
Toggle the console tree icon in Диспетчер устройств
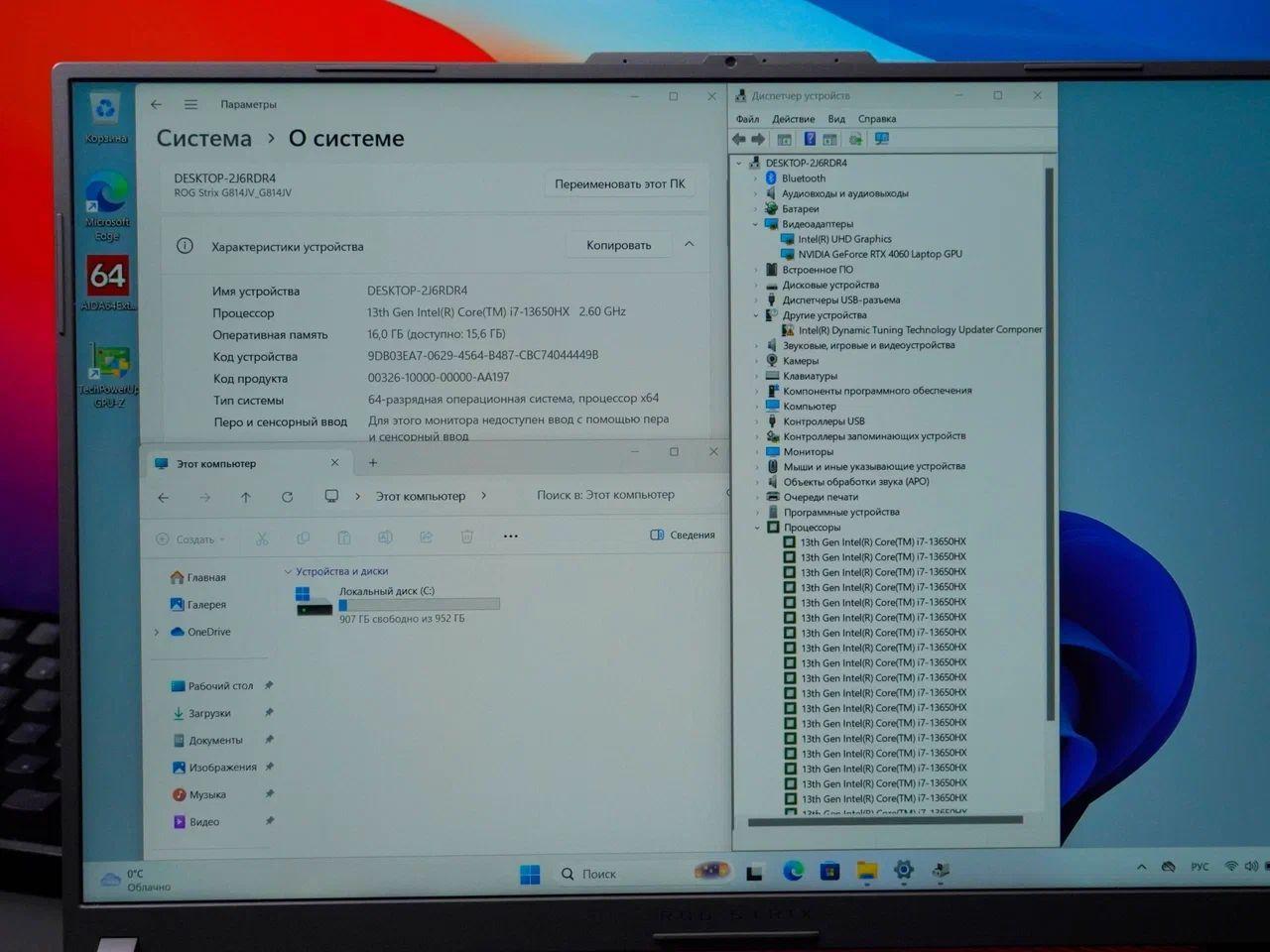coord(785,140)
